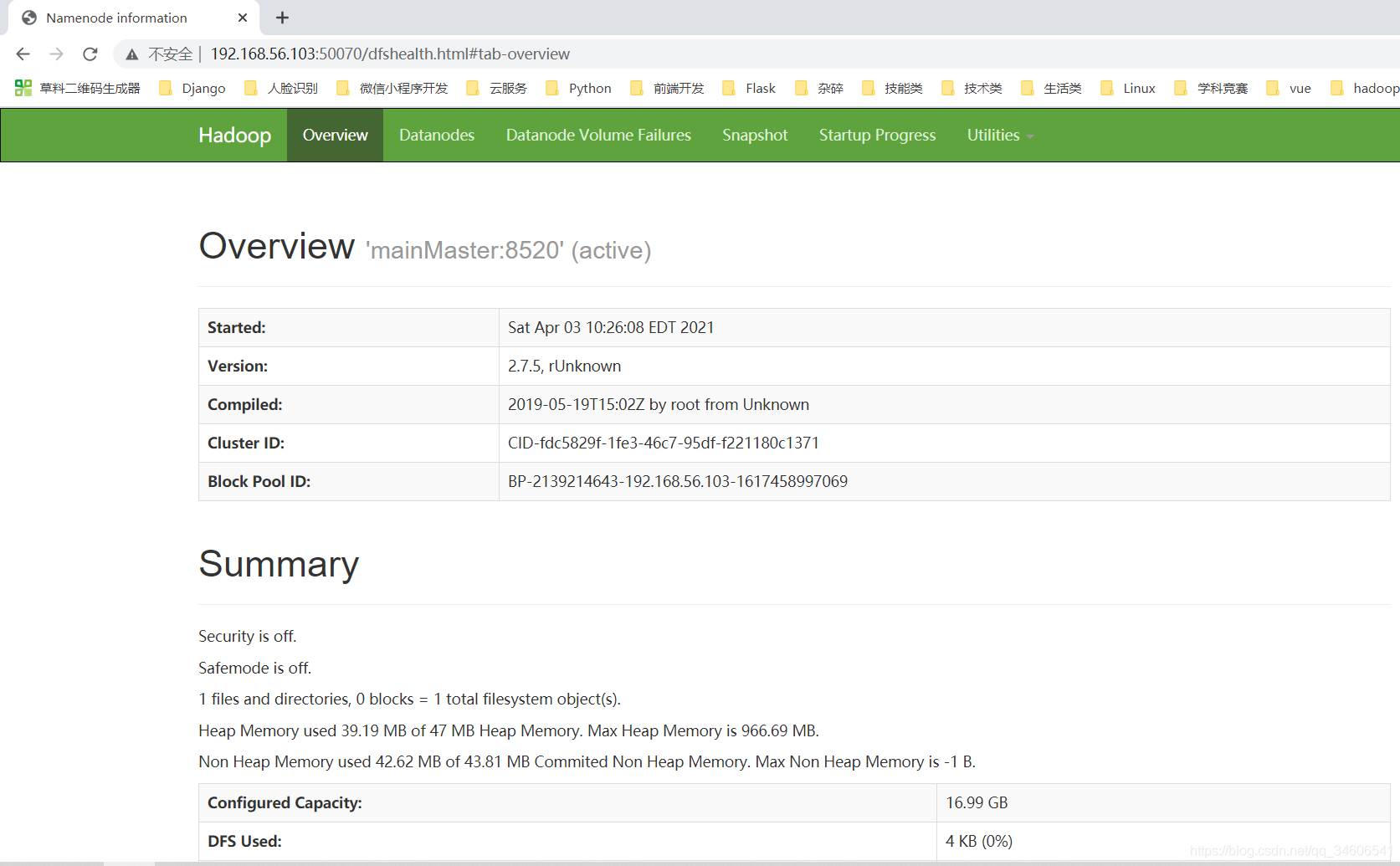Screen dimensions: 1400x866
Task: Open the 技术类 bookmark folder
Action: click(x=972, y=88)
